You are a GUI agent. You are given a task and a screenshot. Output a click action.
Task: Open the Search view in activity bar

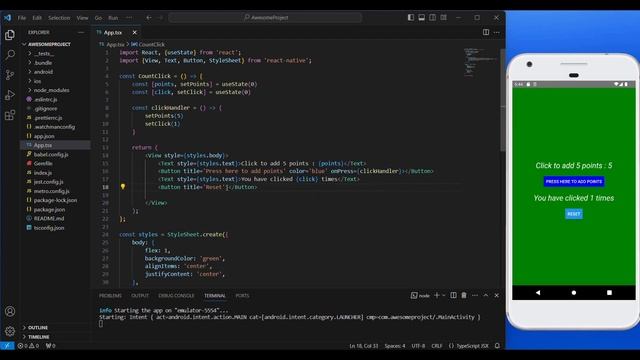click(10, 55)
